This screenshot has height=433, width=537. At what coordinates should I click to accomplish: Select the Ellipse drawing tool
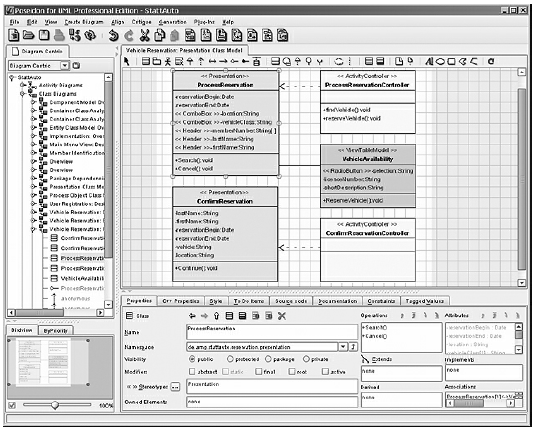[x=440, y=62]
